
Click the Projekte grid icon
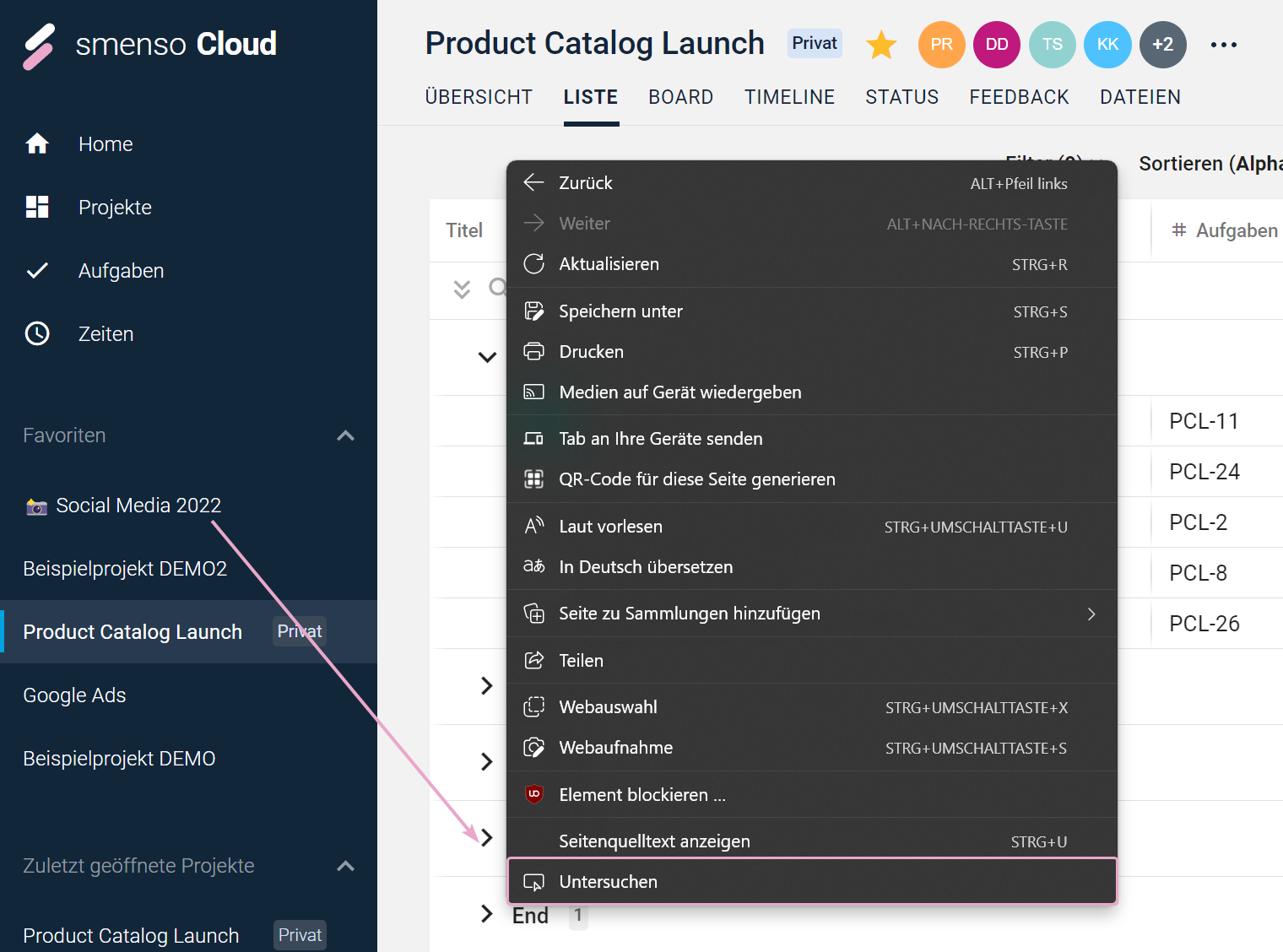pyautogui.click(x=37, y=207)
